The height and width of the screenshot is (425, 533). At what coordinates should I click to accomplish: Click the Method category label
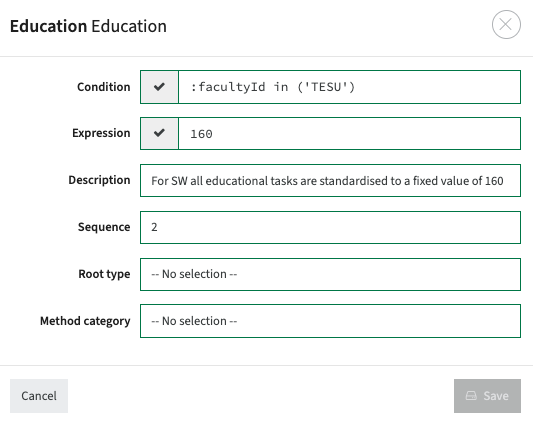[85, 321]
